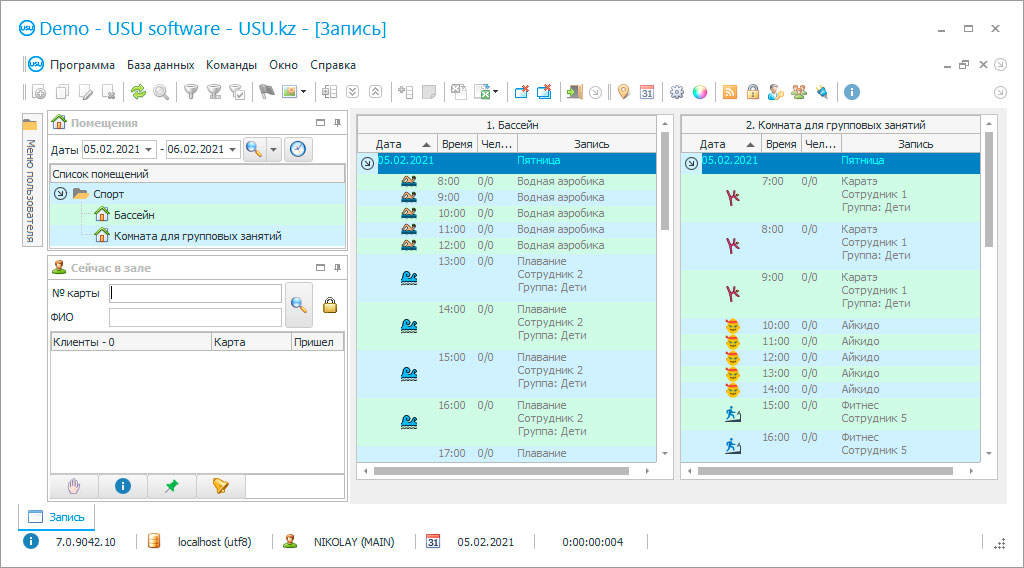This screenshot has height=568, width=1024.
Task: Click the Бассейн table horizontal scrollbar
Action: pos(501,471)
